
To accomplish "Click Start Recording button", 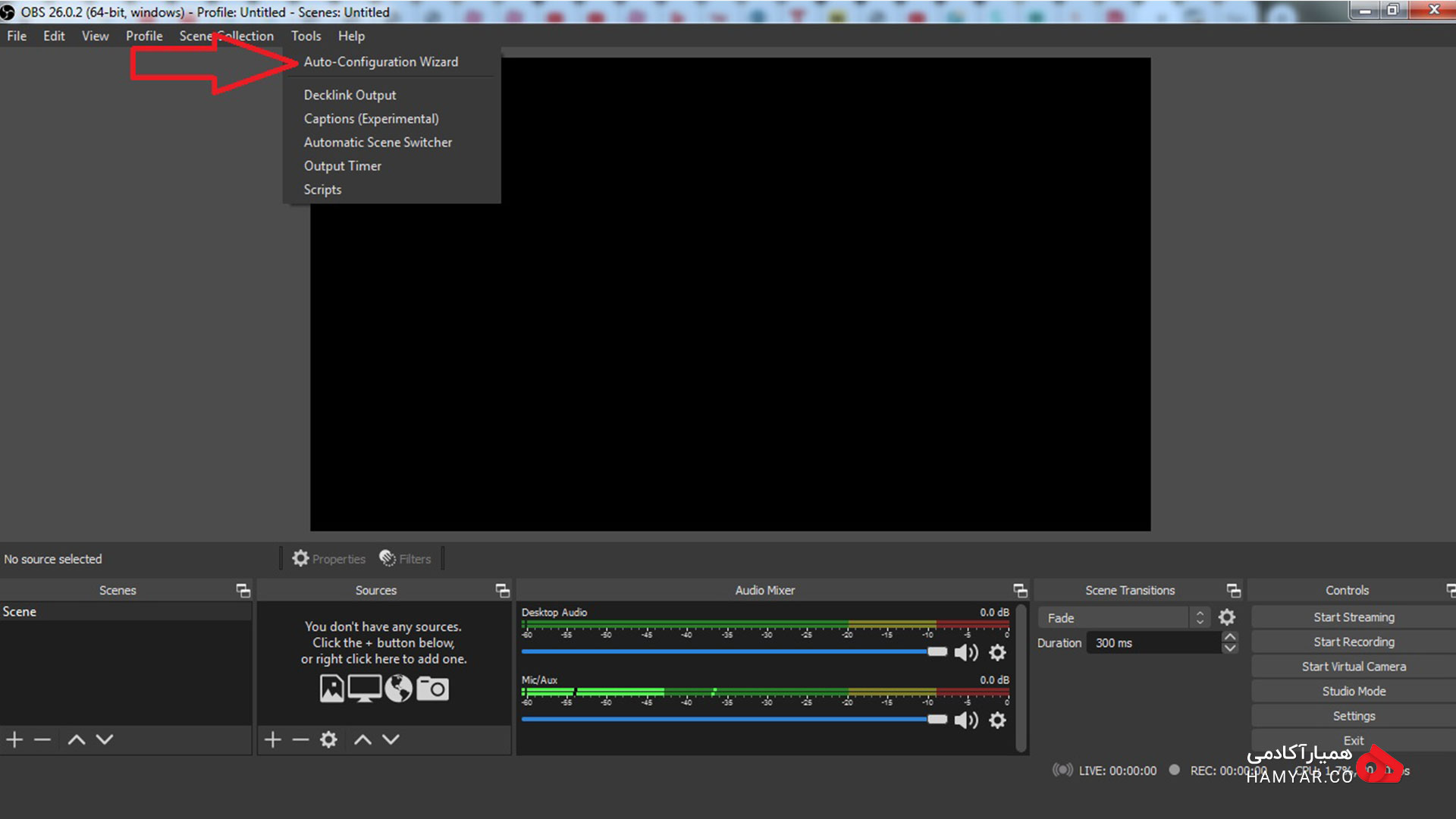I will 1354,642.
